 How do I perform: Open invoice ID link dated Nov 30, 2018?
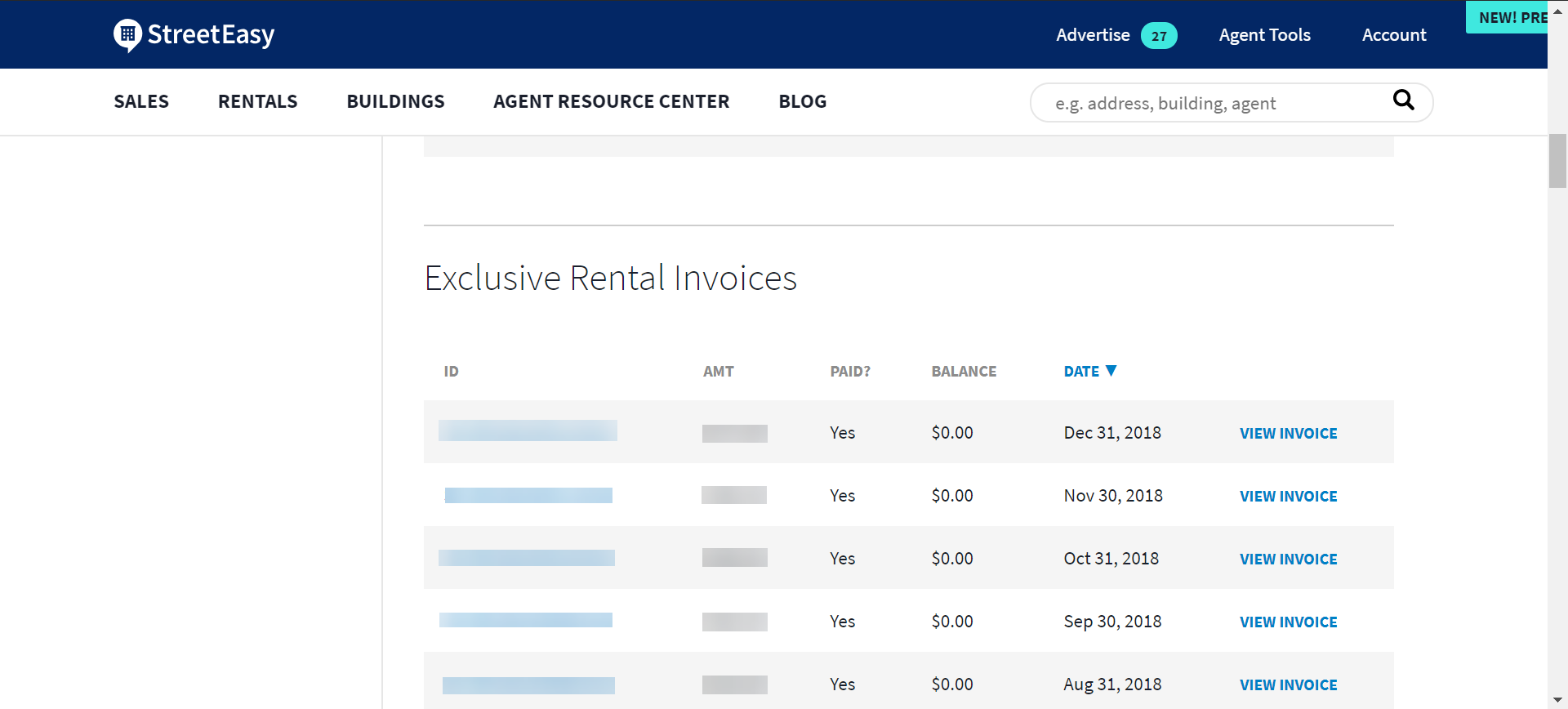(528, 495)
